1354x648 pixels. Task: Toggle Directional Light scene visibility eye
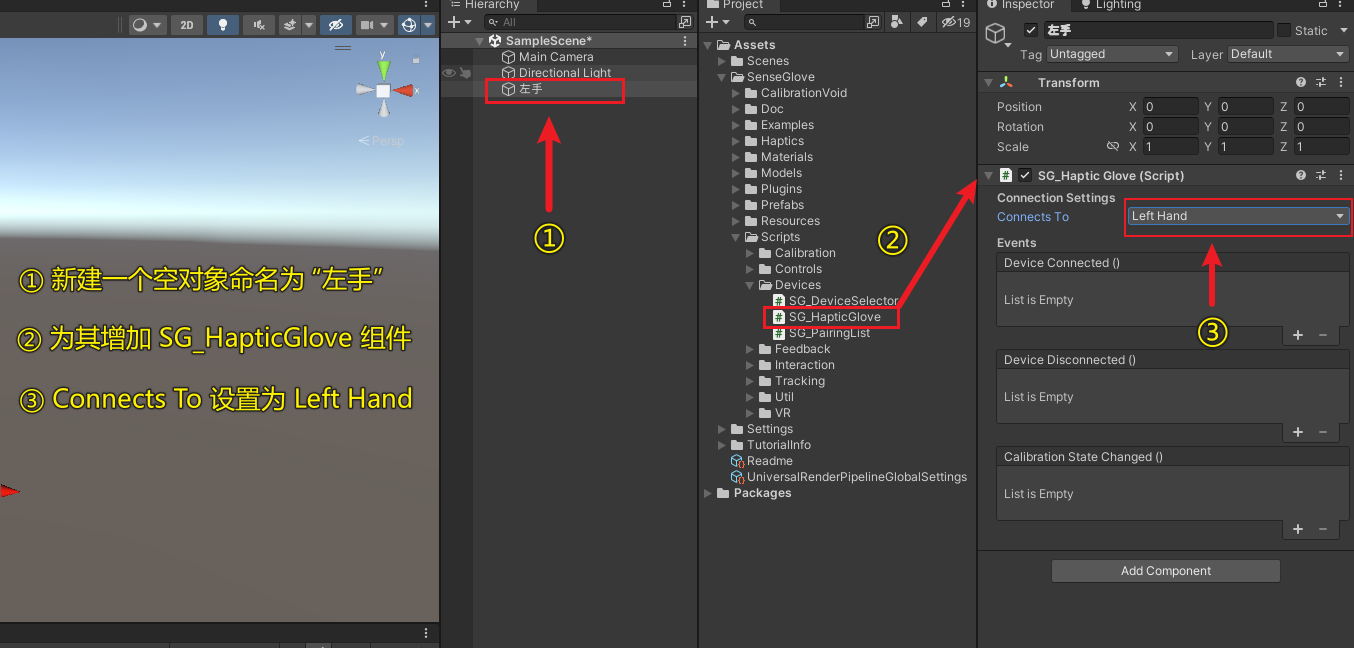click(x=449, y=73)
